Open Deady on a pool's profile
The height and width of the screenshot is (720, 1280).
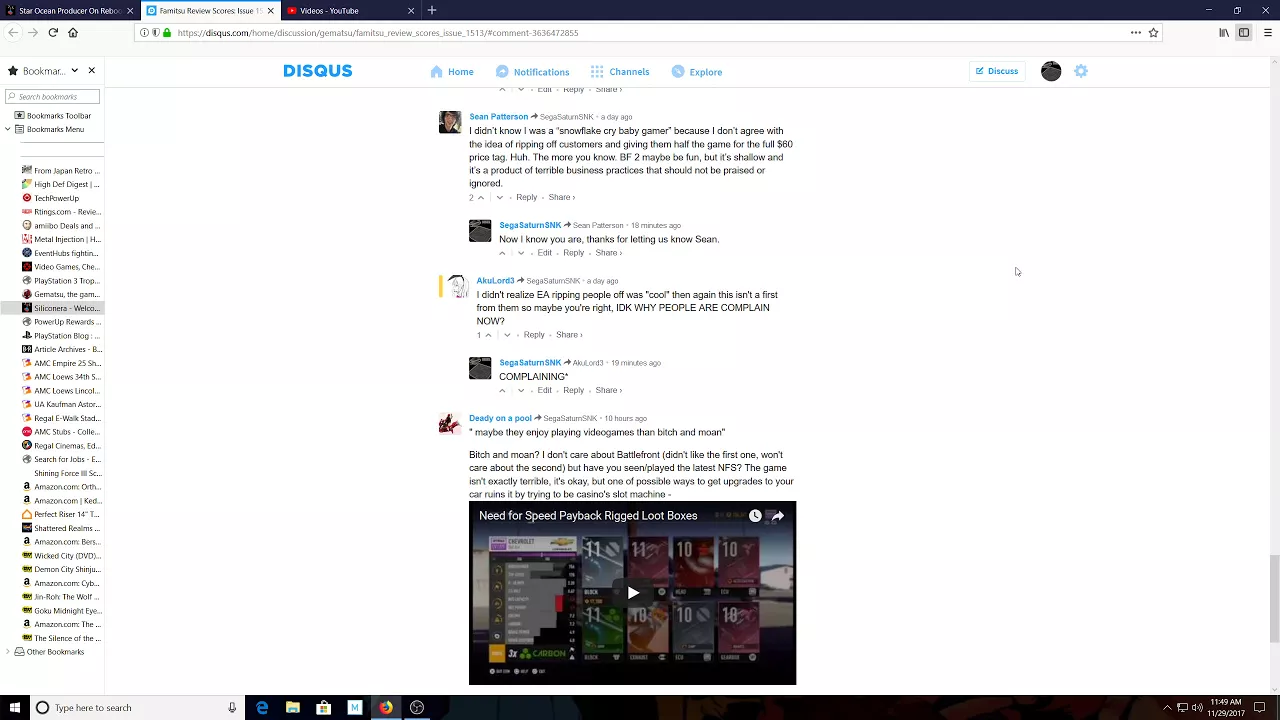pos(500,419)
